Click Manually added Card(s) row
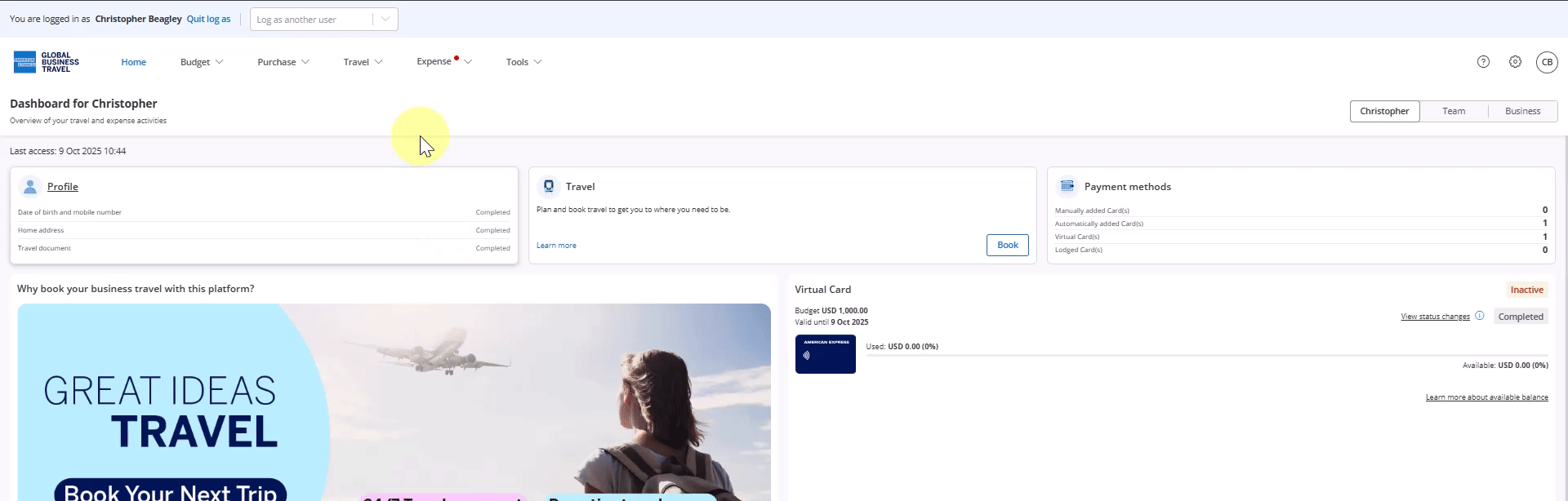Screen dimensions: 1568x501 (x=1301, y=211)
